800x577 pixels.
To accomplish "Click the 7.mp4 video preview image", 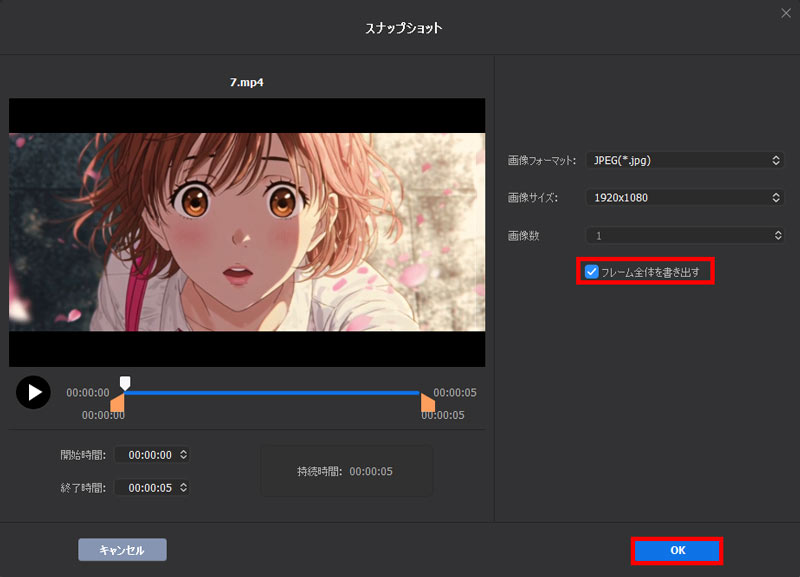I will (247, 232).
